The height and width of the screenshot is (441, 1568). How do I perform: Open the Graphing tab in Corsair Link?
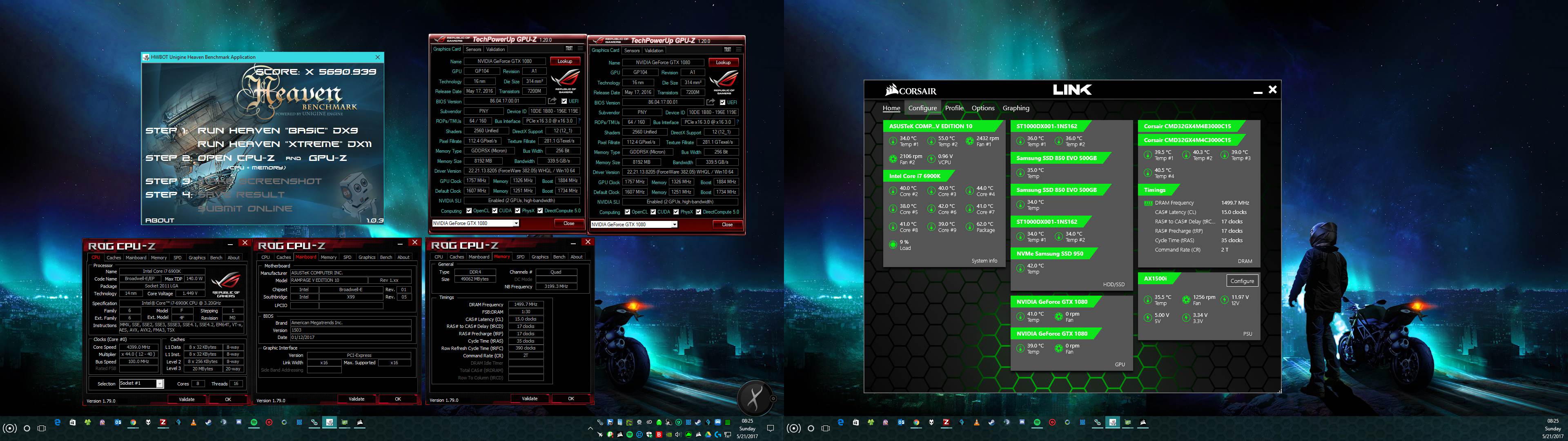pos(1016,108)
